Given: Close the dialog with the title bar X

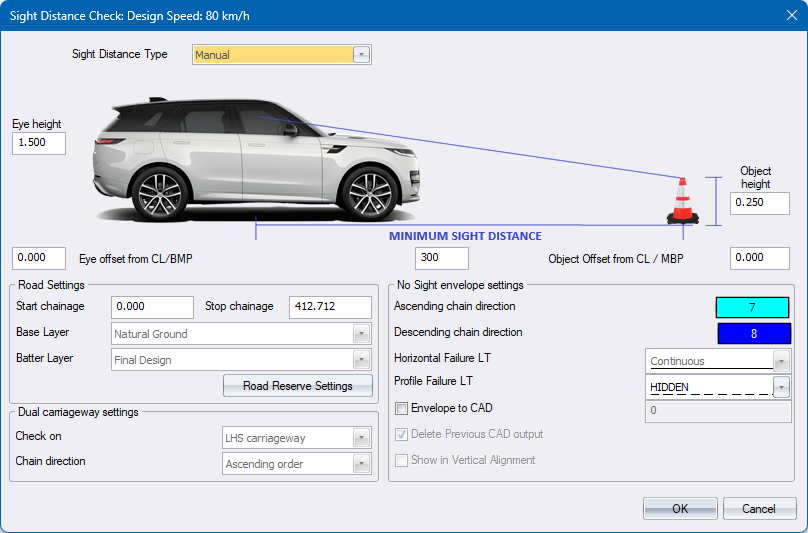Looking at the screenshot, I should click(783, 16).
